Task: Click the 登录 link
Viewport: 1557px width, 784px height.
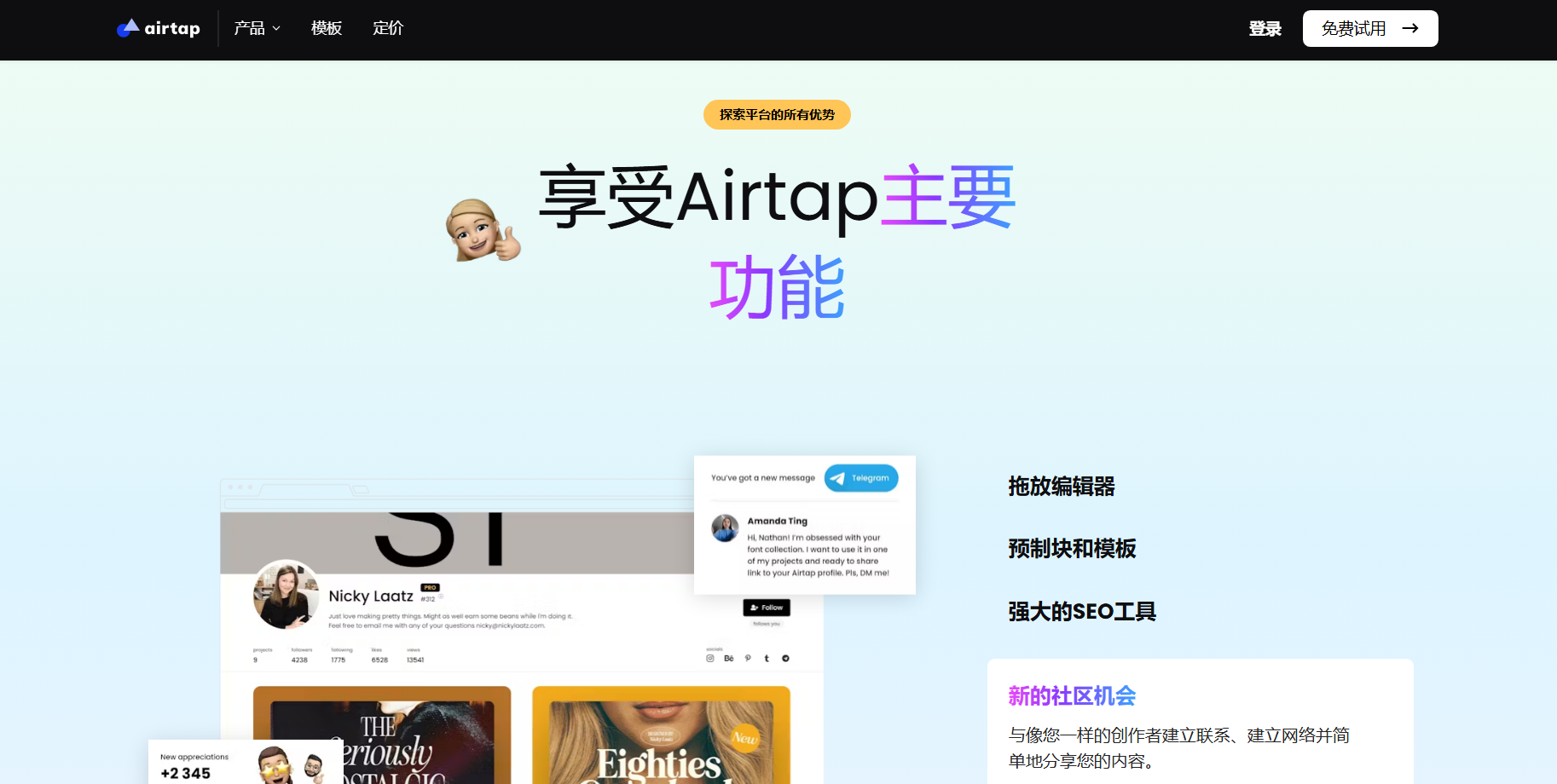Action: pyautogui.click(x=1265, y=29)
